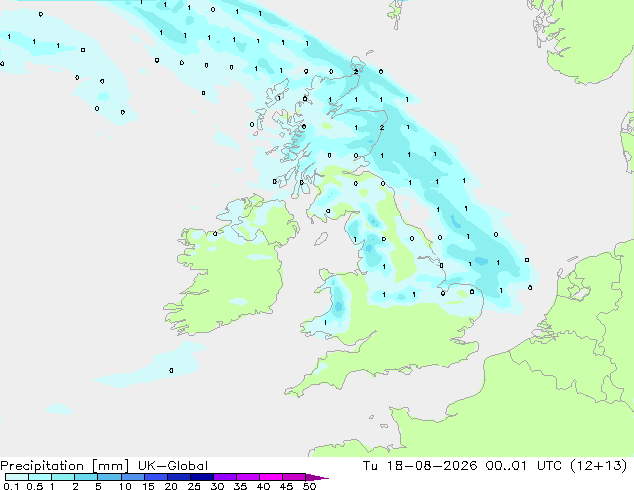Click the "Precipitation" title word
Viewport: 634px width, 490px height.
42,466
